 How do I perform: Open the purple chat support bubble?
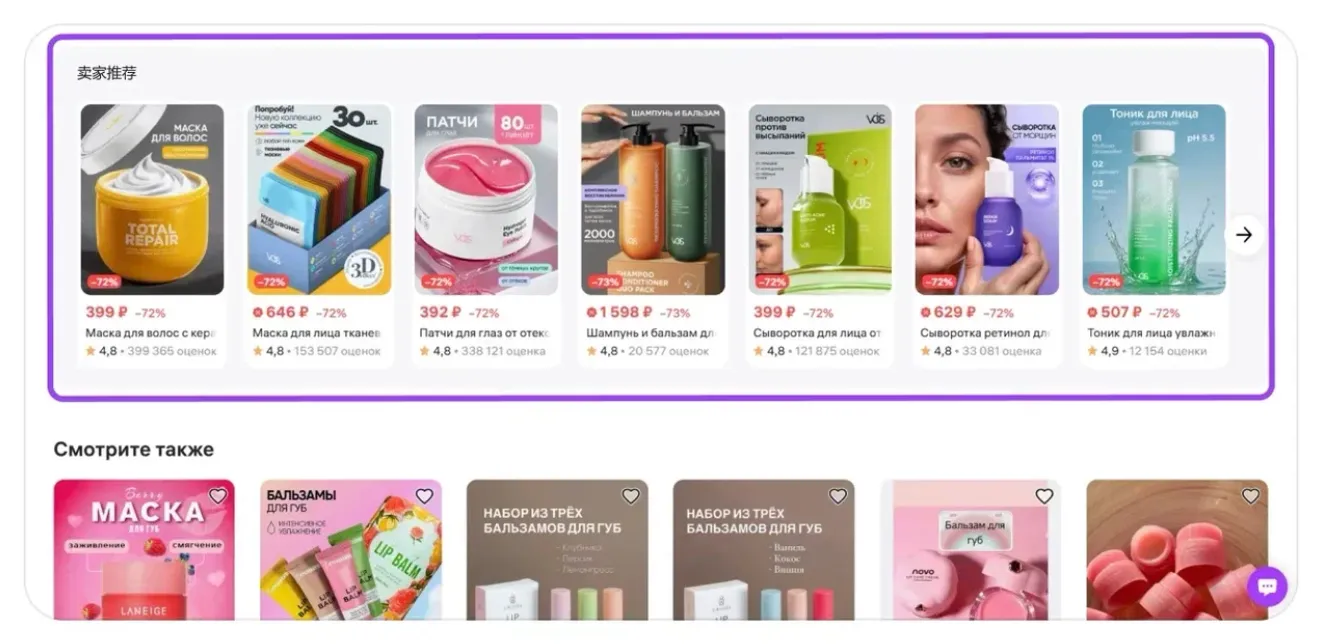pyautogui.click(x=1267, y=586)
